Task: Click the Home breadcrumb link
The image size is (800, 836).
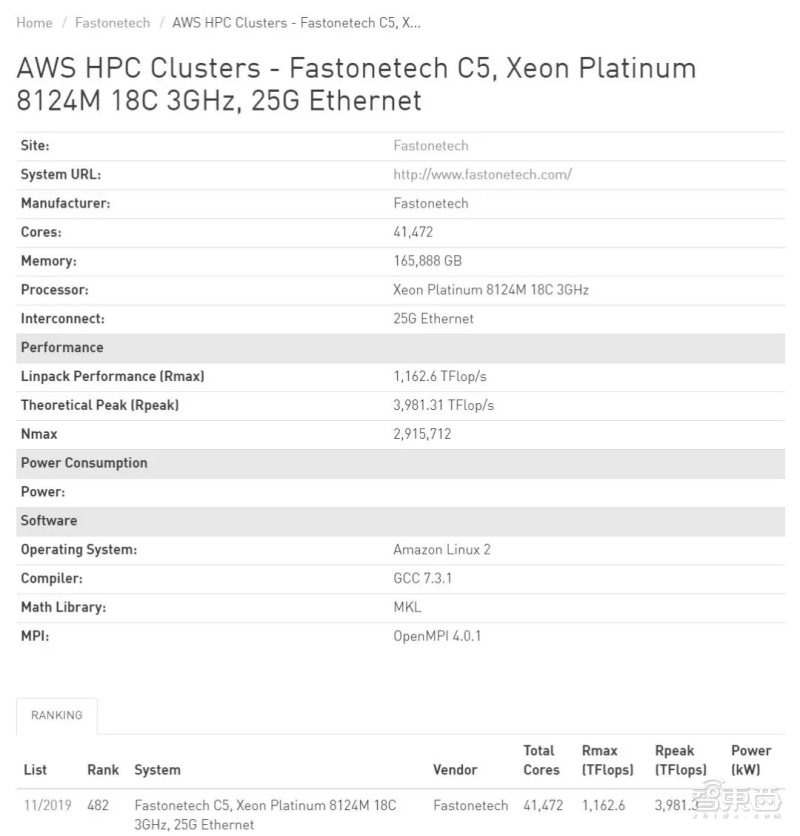Action: point(34,22)
